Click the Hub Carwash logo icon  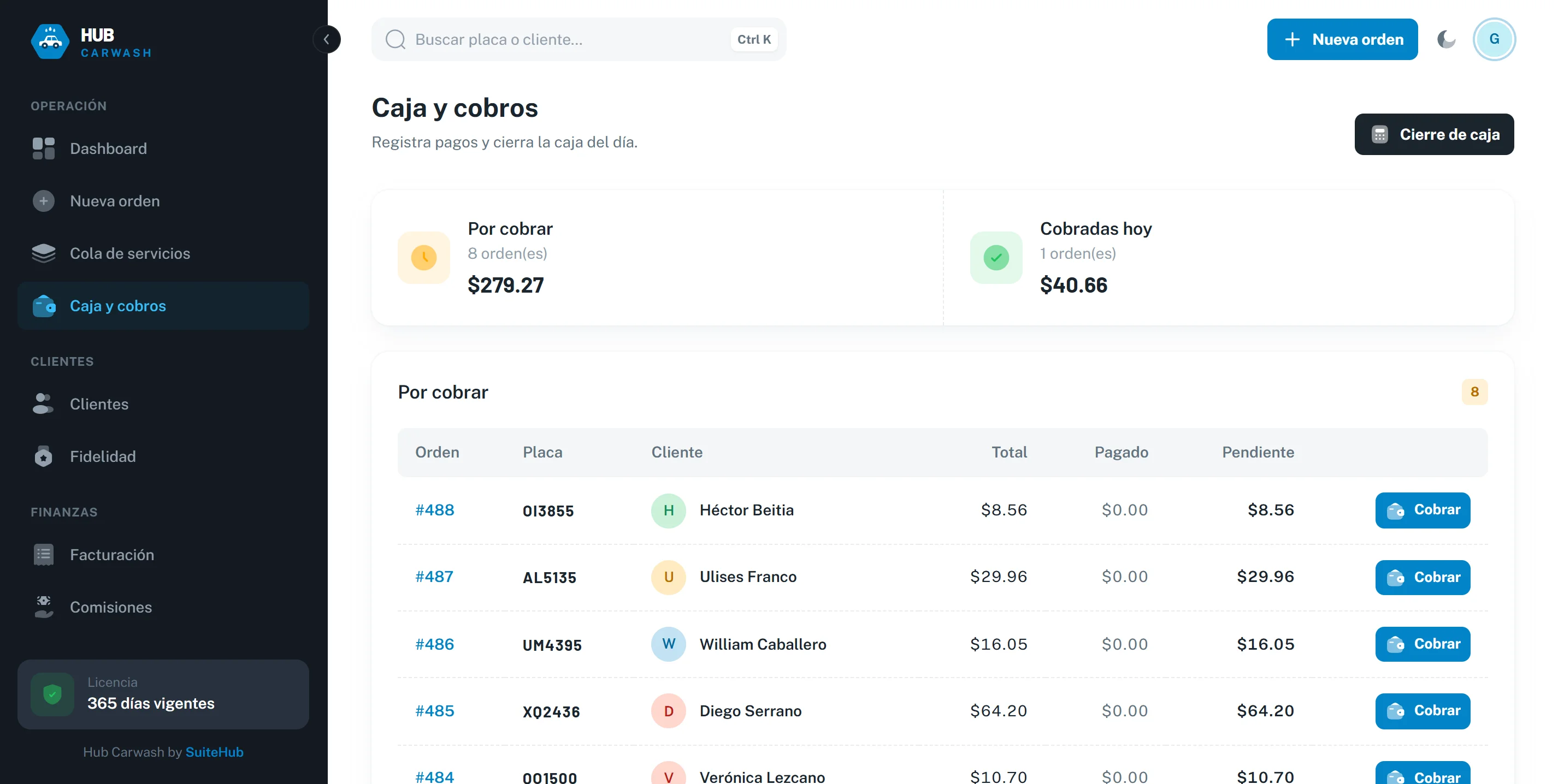[x=50, y=41]
